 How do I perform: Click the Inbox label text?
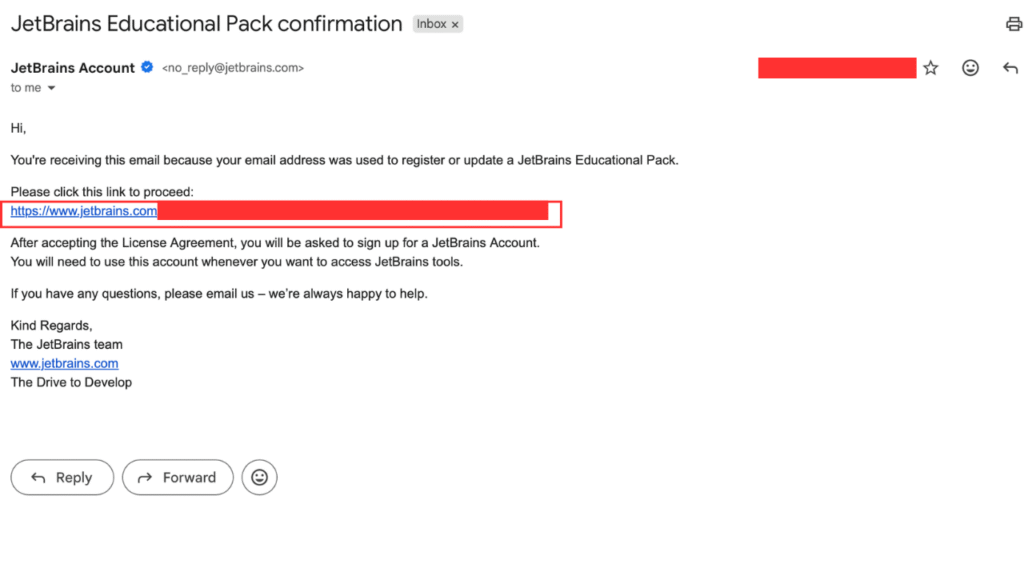(431, 24)
